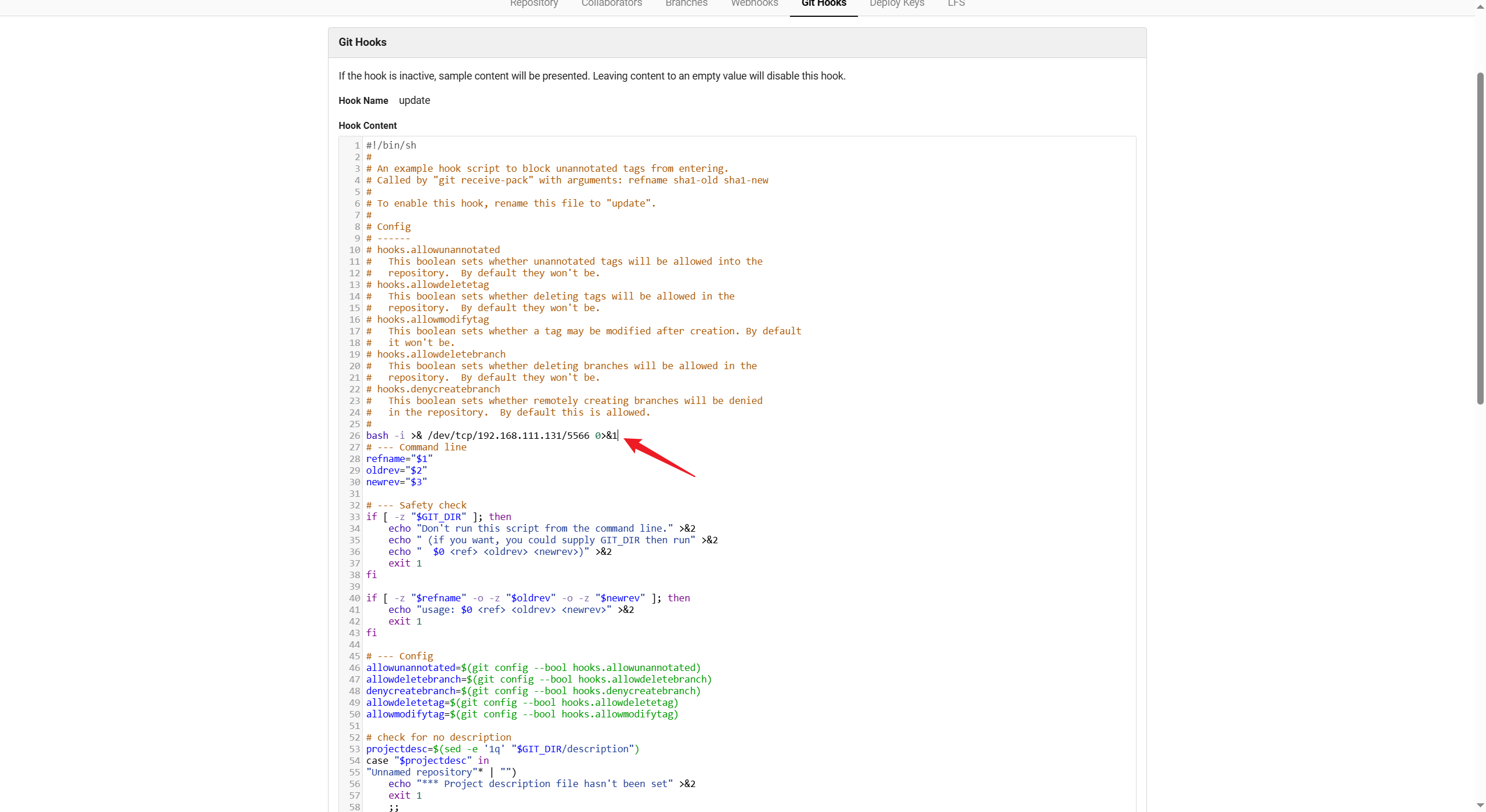Place cursor in the bash -i reverse shell line

[x=491, y=435]
